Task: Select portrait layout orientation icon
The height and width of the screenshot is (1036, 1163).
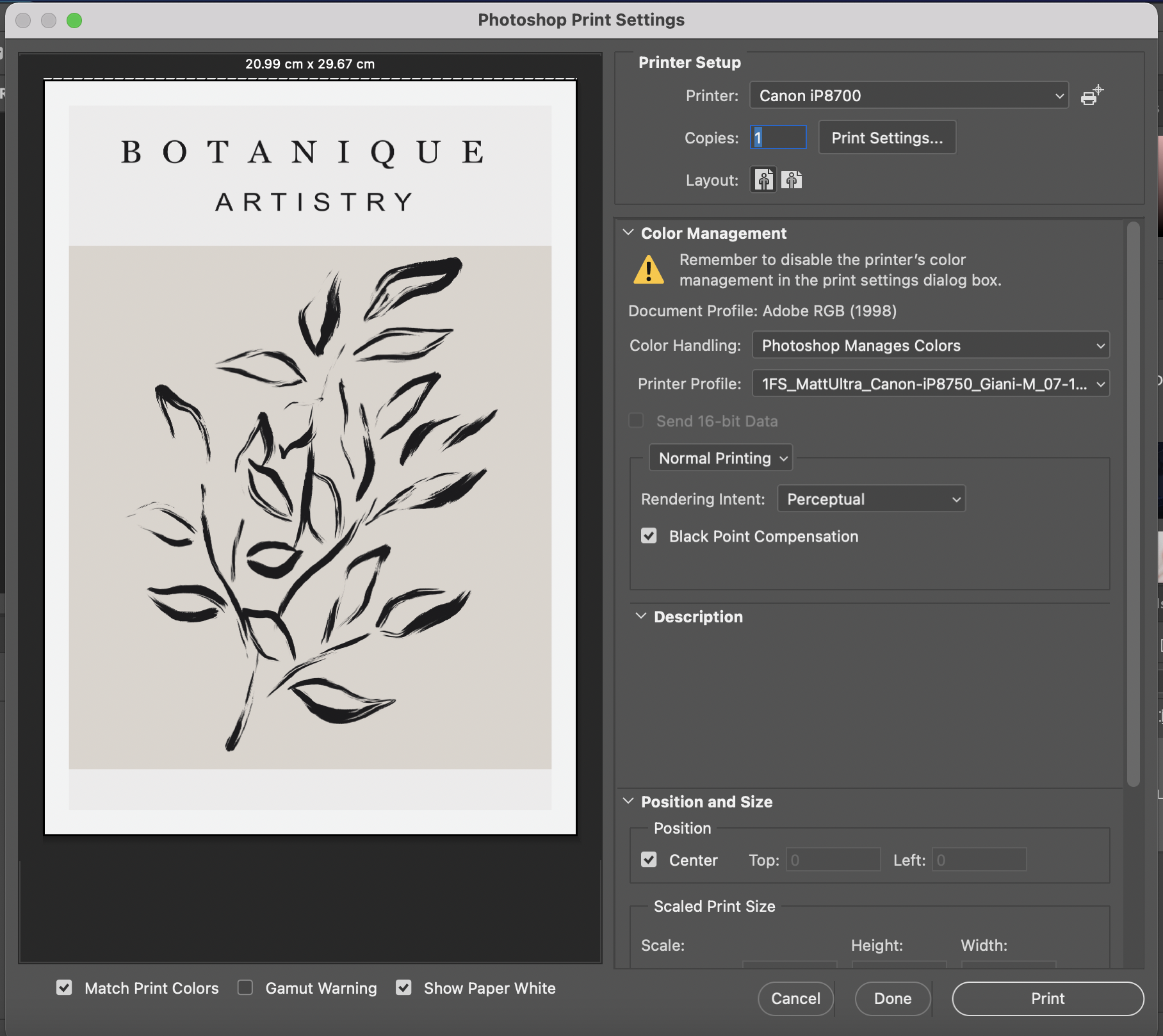Action: [763, 181]
